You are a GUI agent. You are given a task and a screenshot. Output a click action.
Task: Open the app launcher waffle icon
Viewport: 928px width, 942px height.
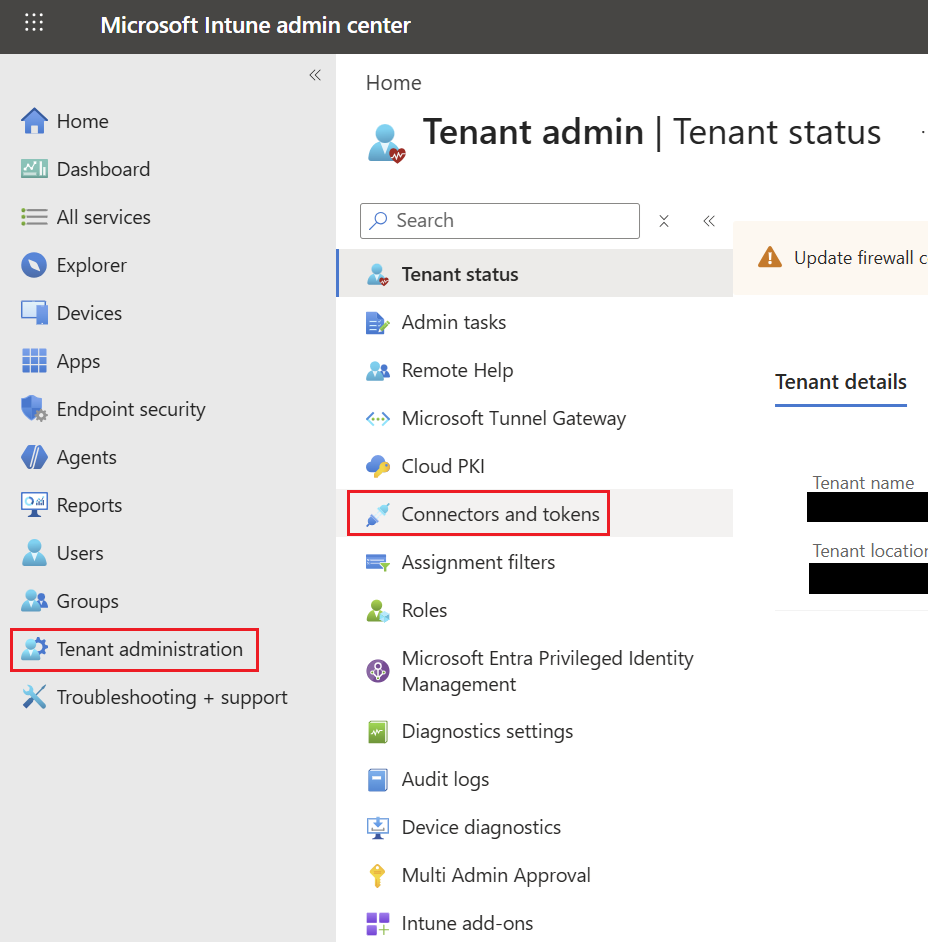(34, 23)
